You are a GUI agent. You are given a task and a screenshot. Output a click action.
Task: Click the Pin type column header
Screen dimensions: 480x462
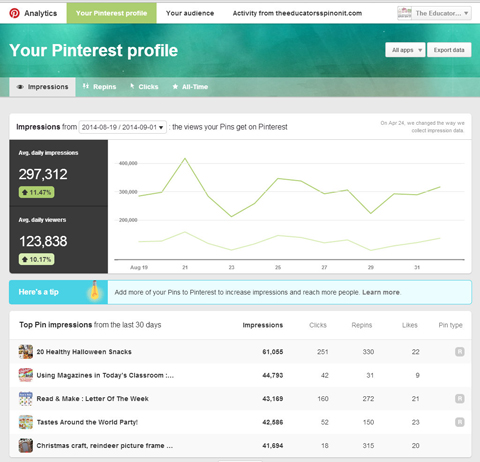(x=450, y=325)
